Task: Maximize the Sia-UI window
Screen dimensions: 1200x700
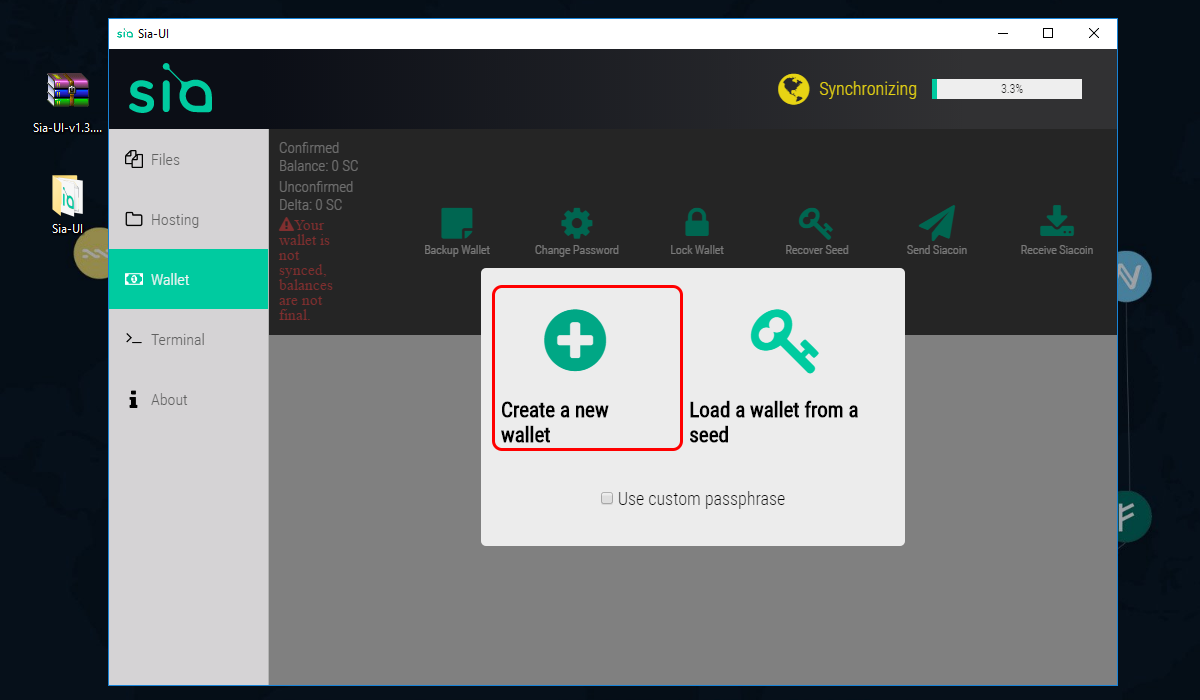Action: point(1048,33)
